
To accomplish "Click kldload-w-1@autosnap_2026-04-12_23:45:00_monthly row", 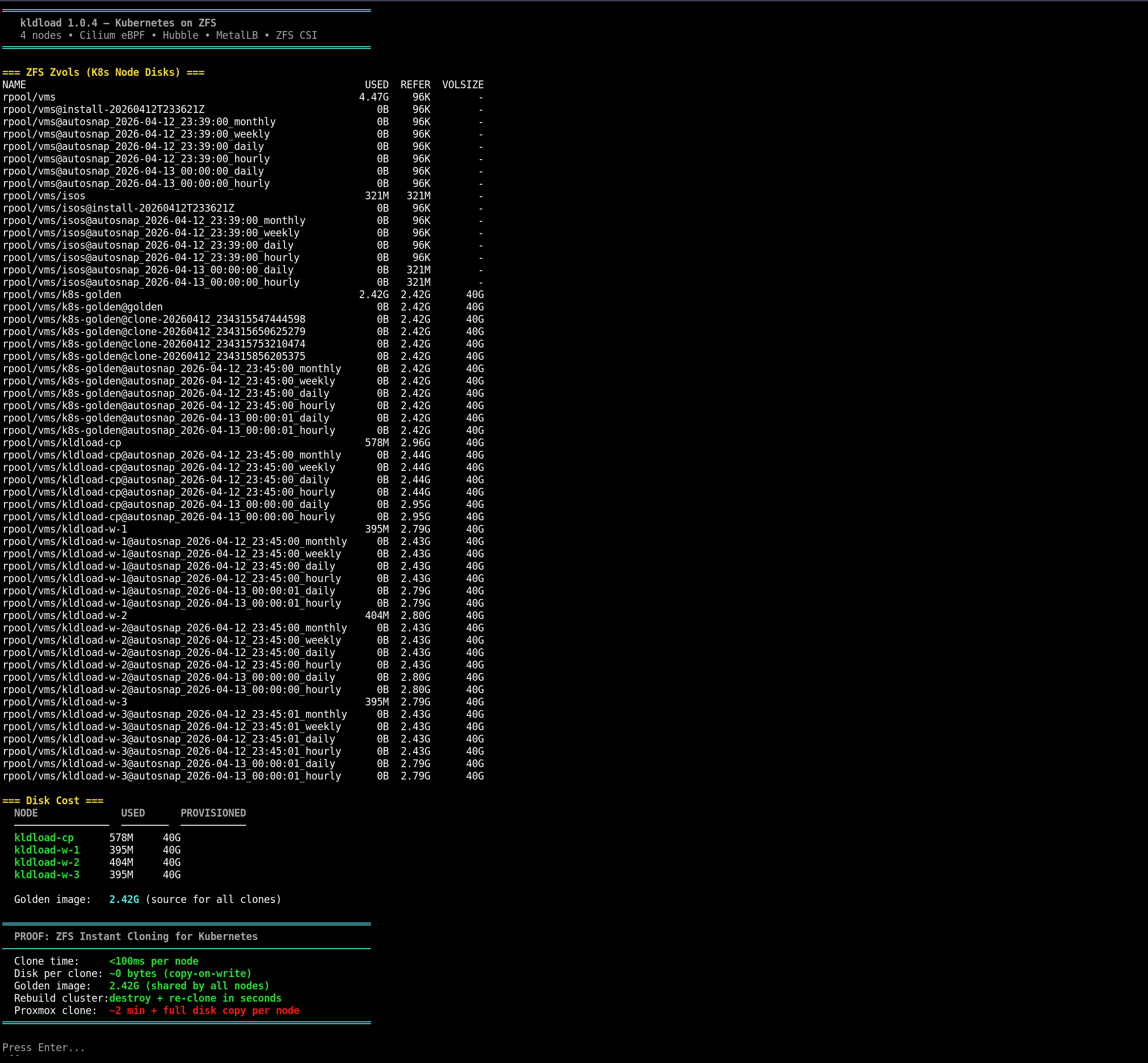I will coord(243,541).
